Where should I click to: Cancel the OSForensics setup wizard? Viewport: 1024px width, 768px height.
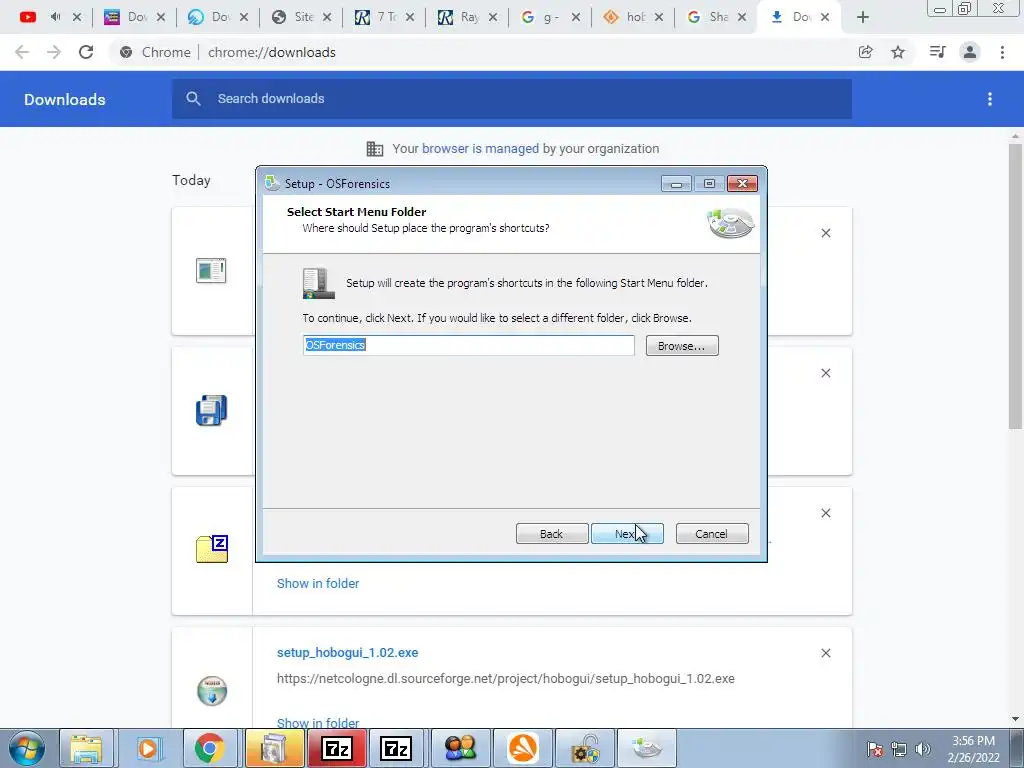[x=712, y=534]
